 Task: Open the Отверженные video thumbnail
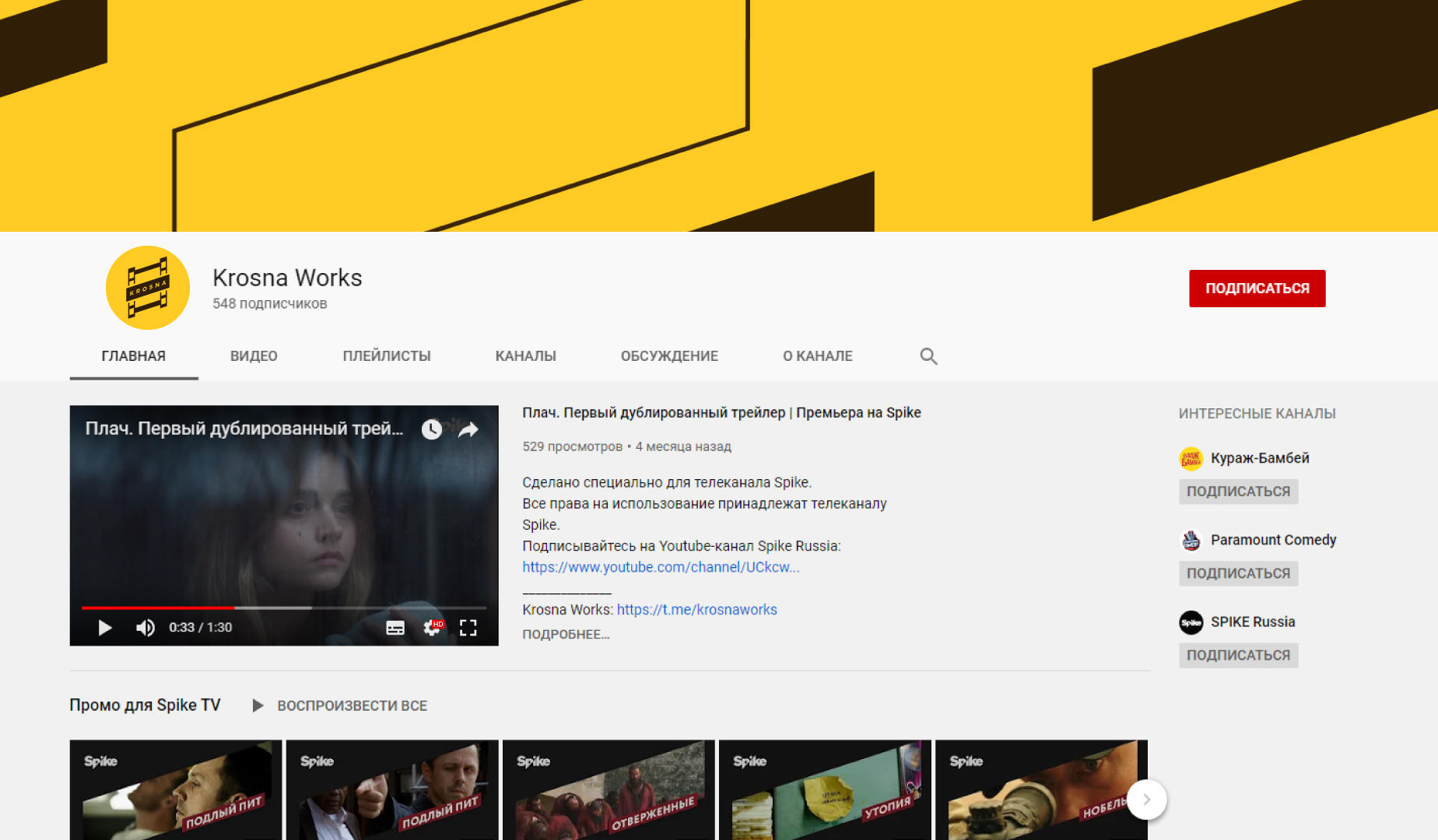609,789
